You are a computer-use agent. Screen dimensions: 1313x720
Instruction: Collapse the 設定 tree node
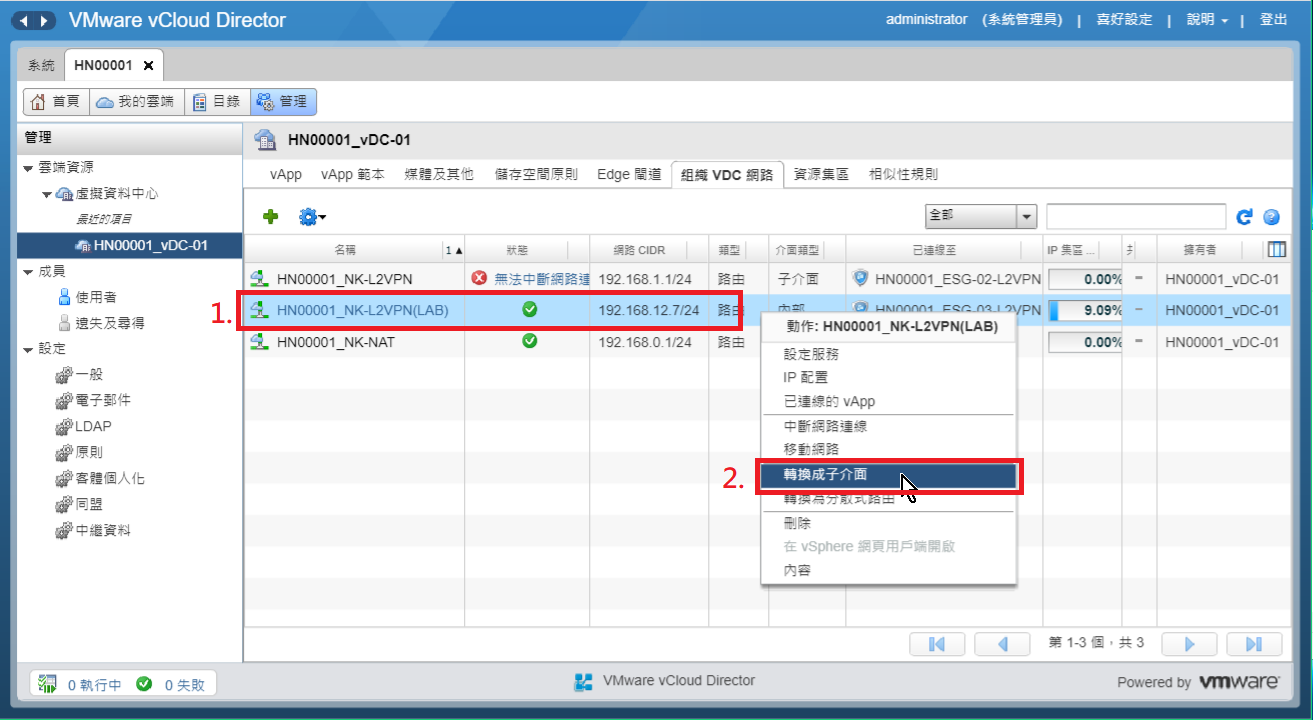coord(28,350)
